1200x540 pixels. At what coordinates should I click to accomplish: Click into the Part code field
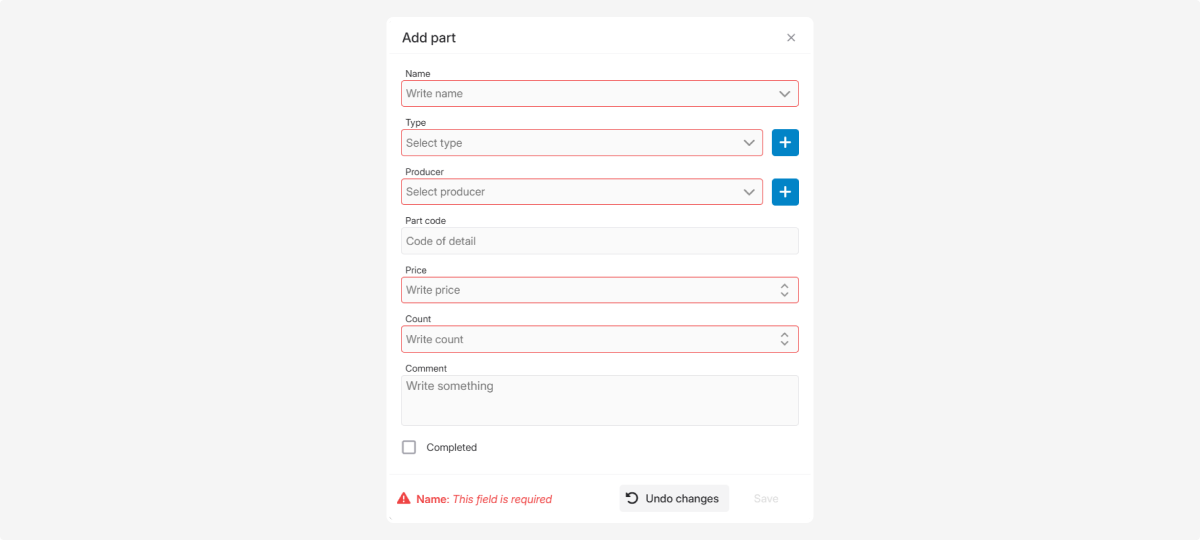coord(599,241)
